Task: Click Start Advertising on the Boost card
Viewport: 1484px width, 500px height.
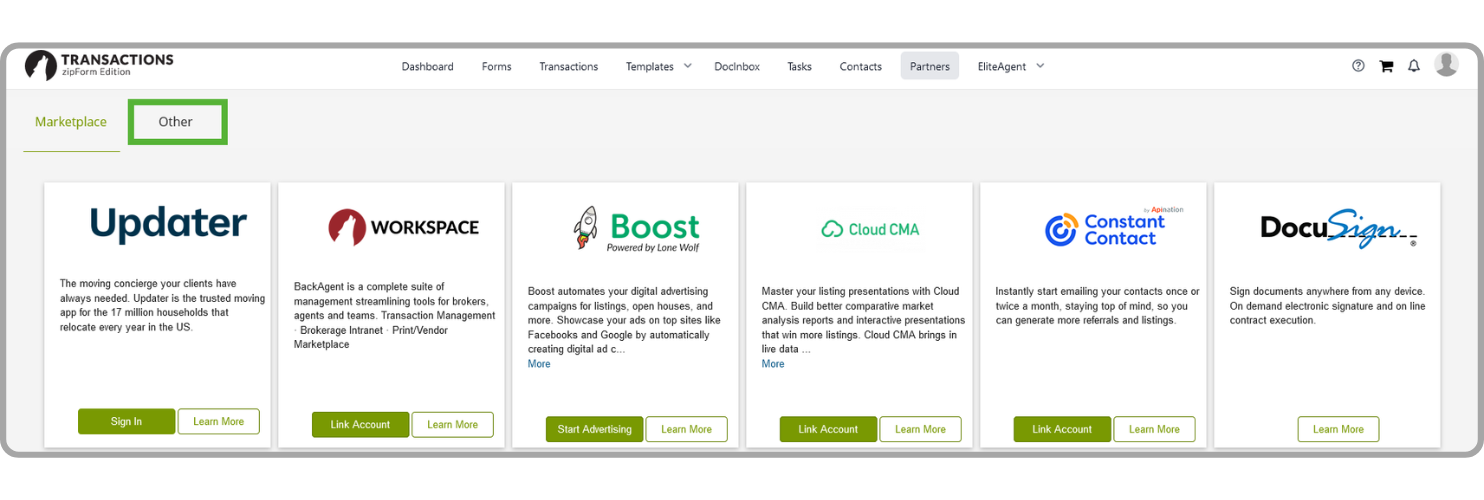Action: pos(594,429)
